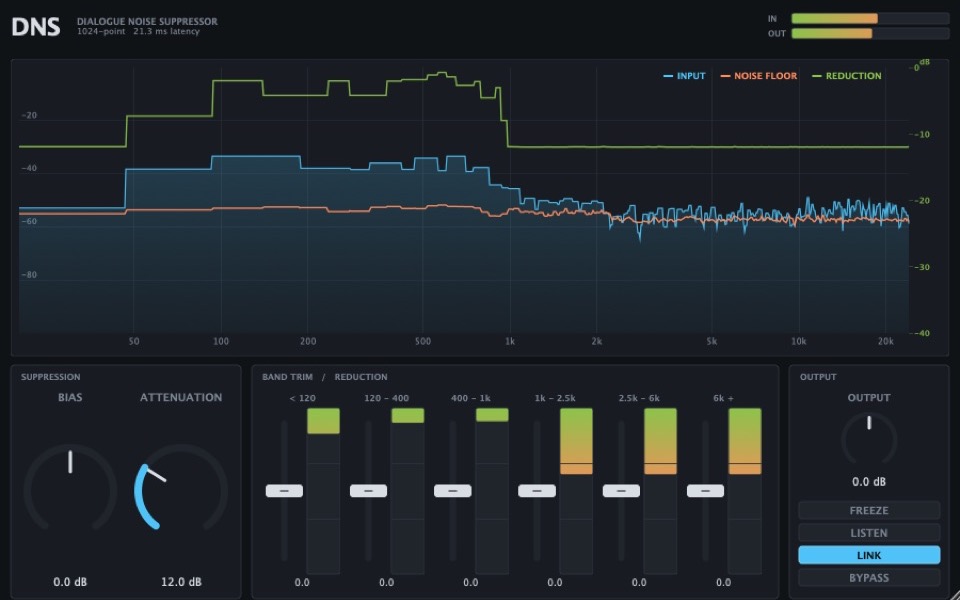
Task: Grab the 6k + band trim fader
Action: (705, 490)
